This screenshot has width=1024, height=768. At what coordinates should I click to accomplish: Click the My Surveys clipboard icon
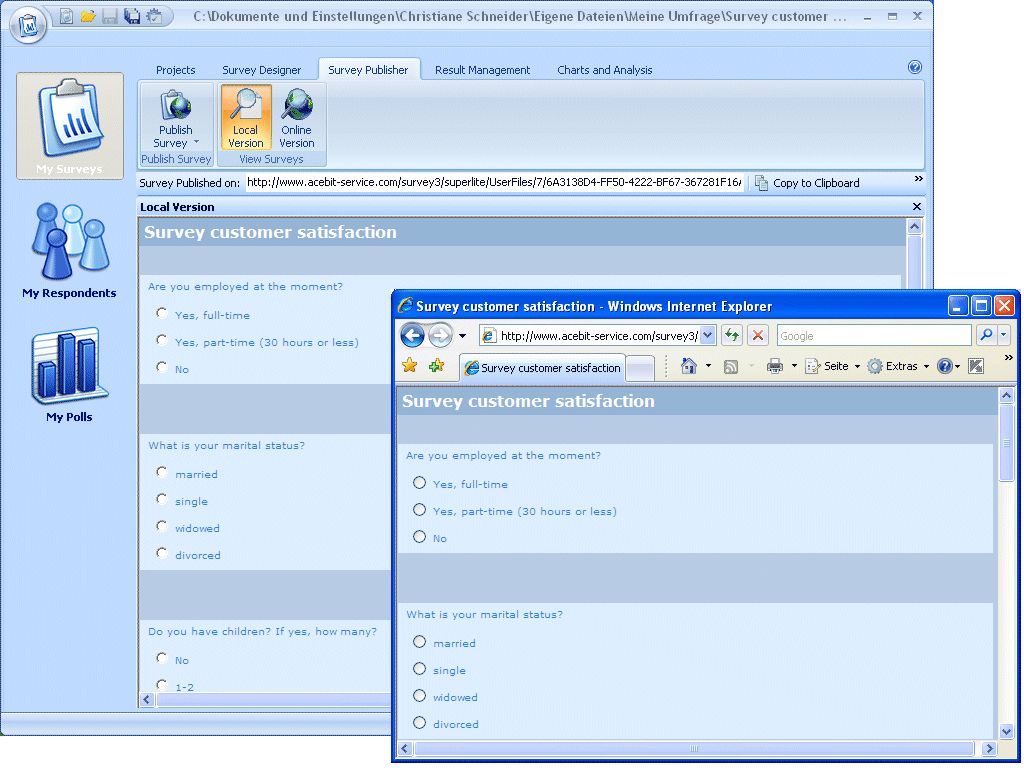click(x=68, y=120)
